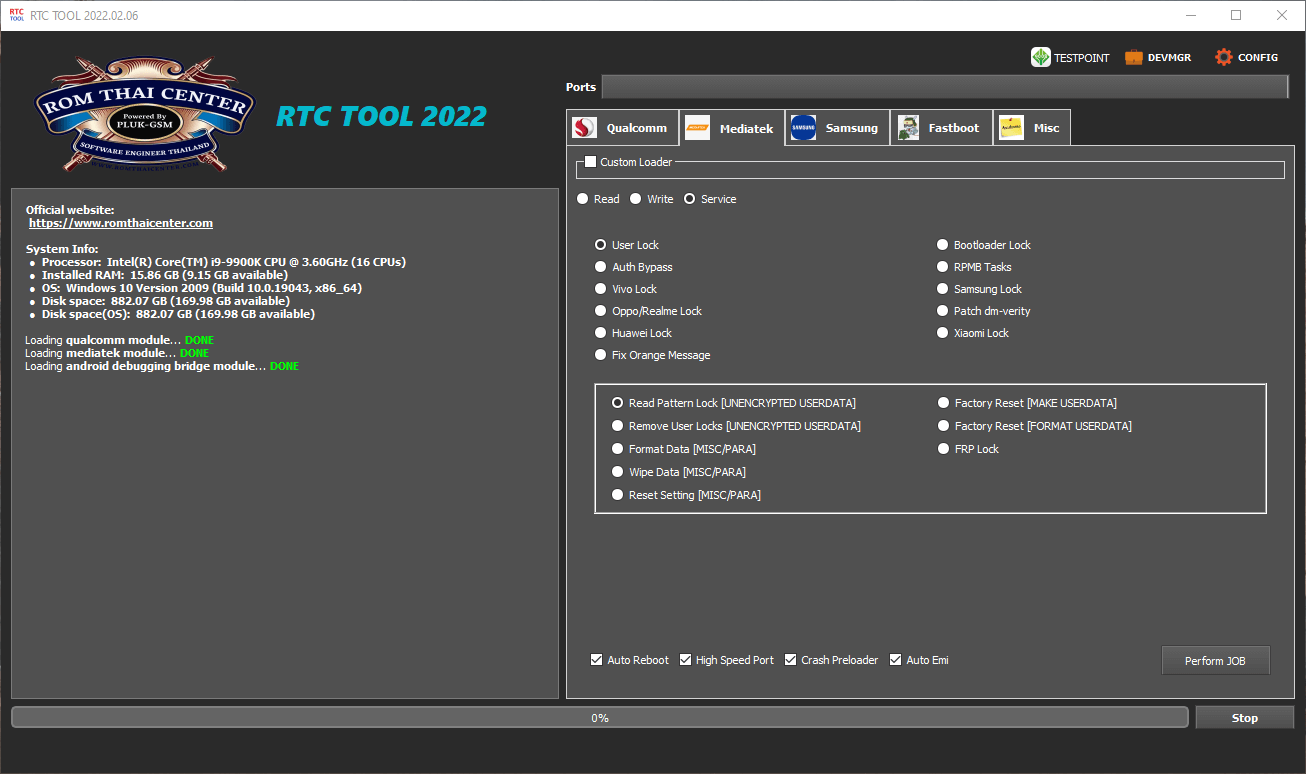Click the Misc tab icon

tap(1012, 127)
